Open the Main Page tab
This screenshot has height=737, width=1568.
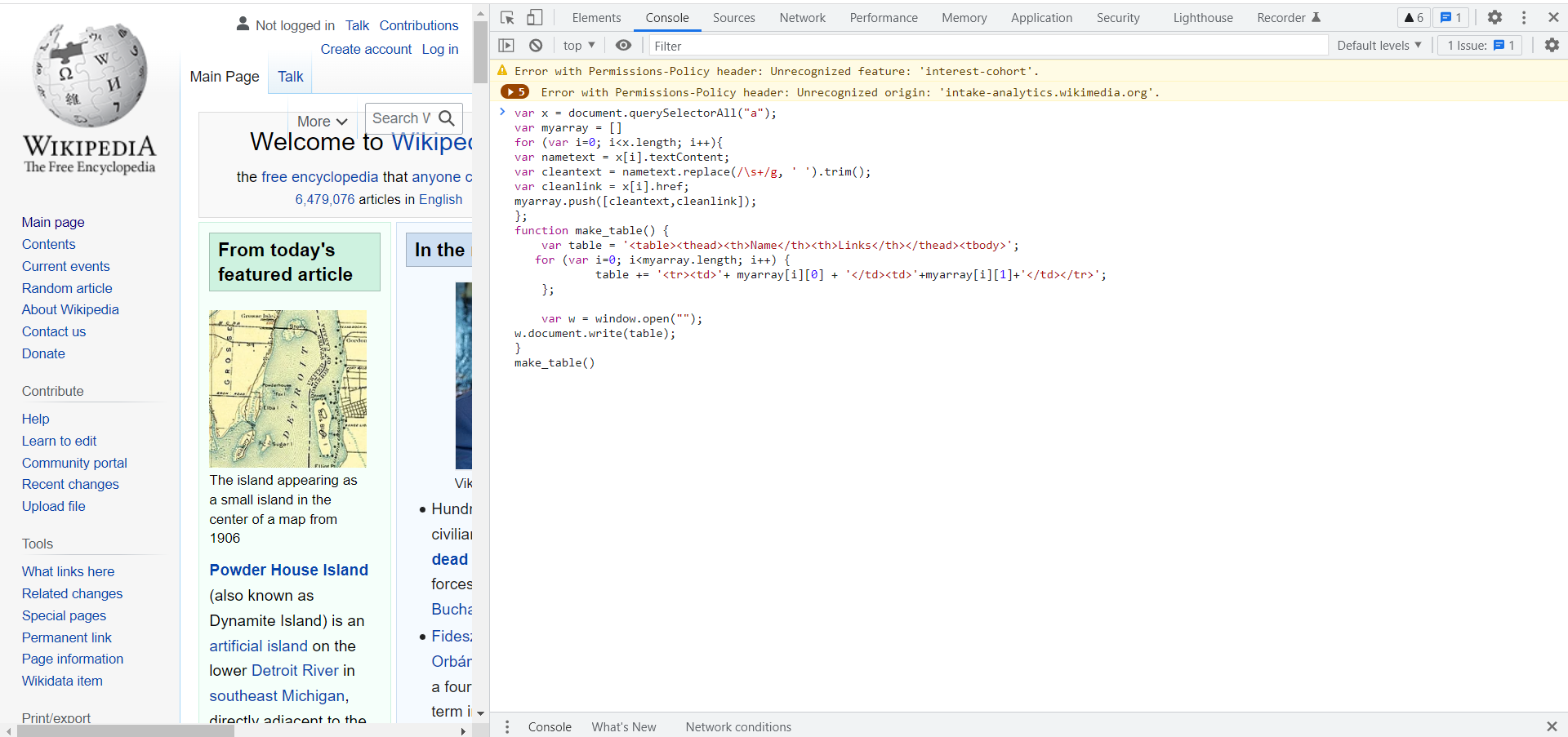click(x=225, y=77)
